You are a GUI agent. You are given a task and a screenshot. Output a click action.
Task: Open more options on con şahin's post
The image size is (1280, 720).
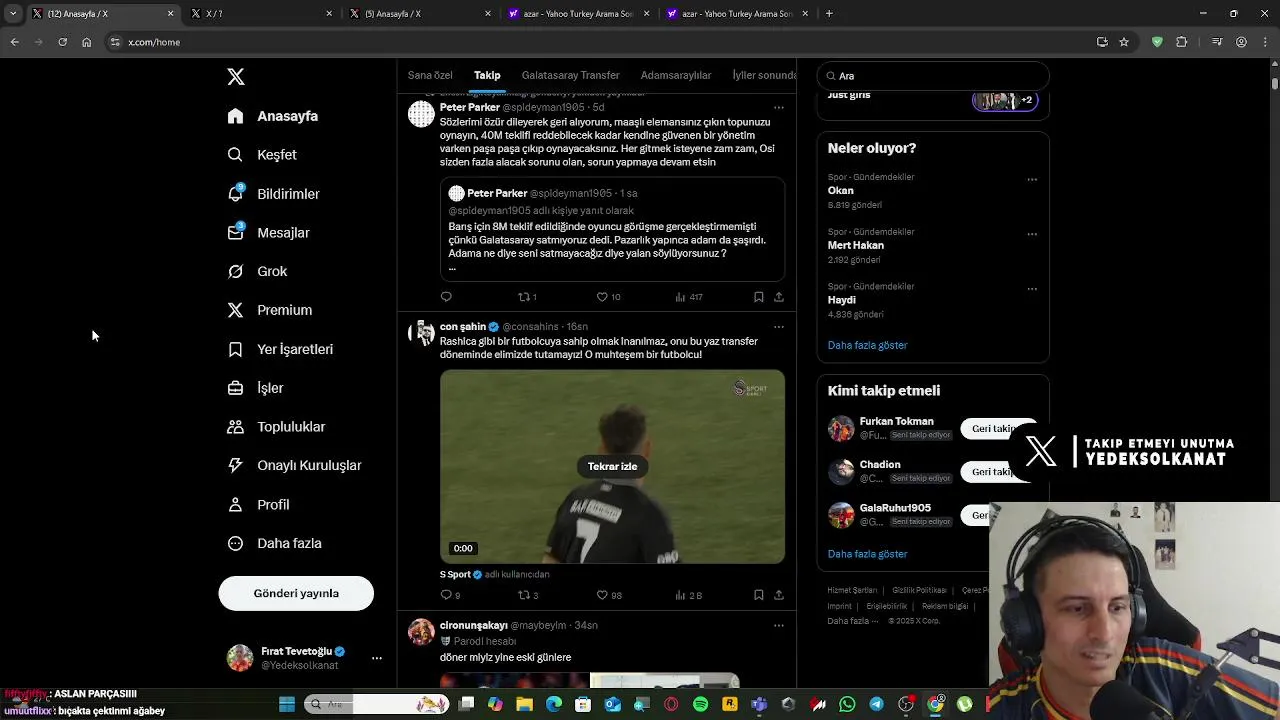pyautogui.click(x=779, y=327)
